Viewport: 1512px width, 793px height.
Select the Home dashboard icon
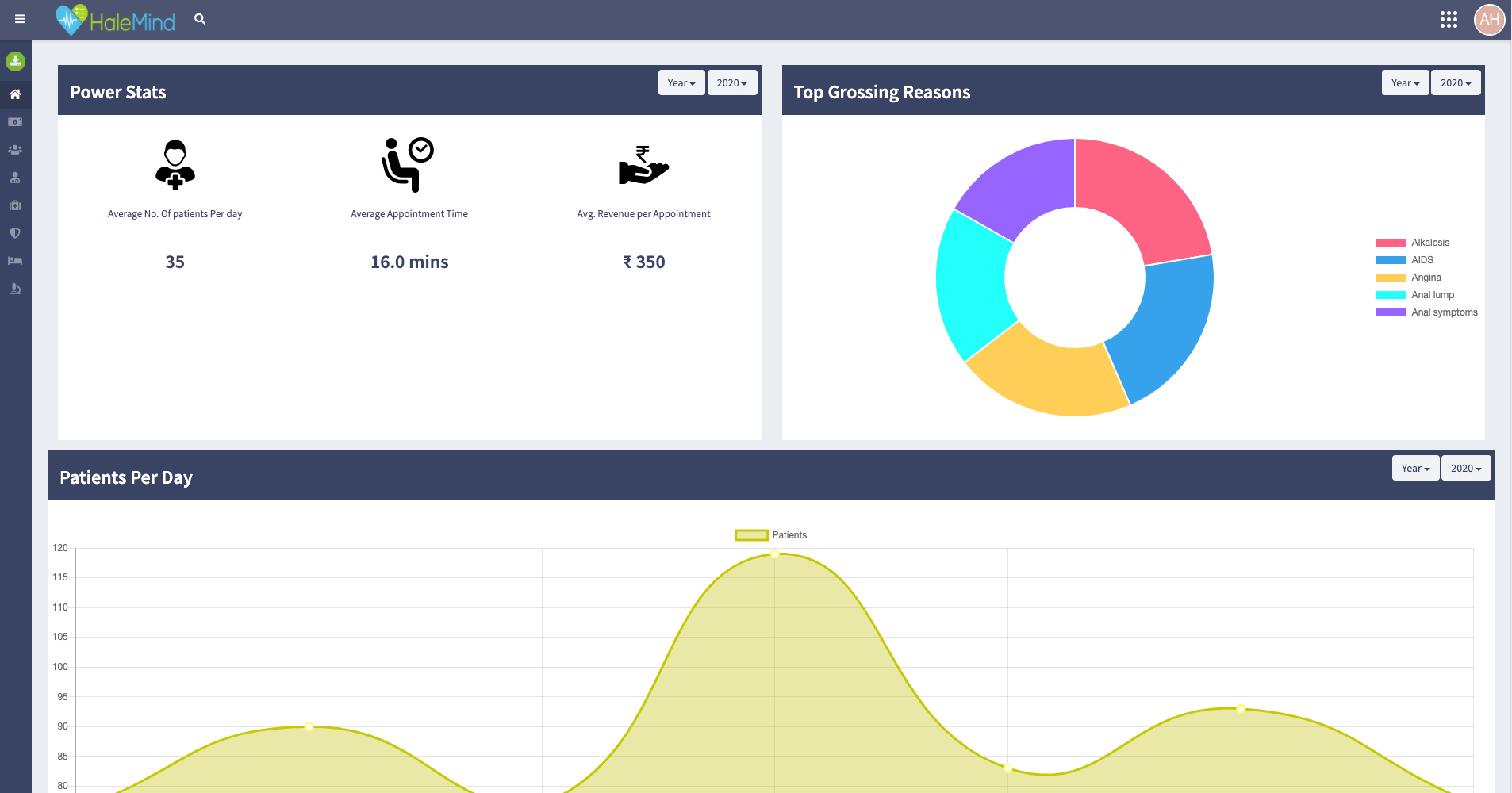pos(15,94)
